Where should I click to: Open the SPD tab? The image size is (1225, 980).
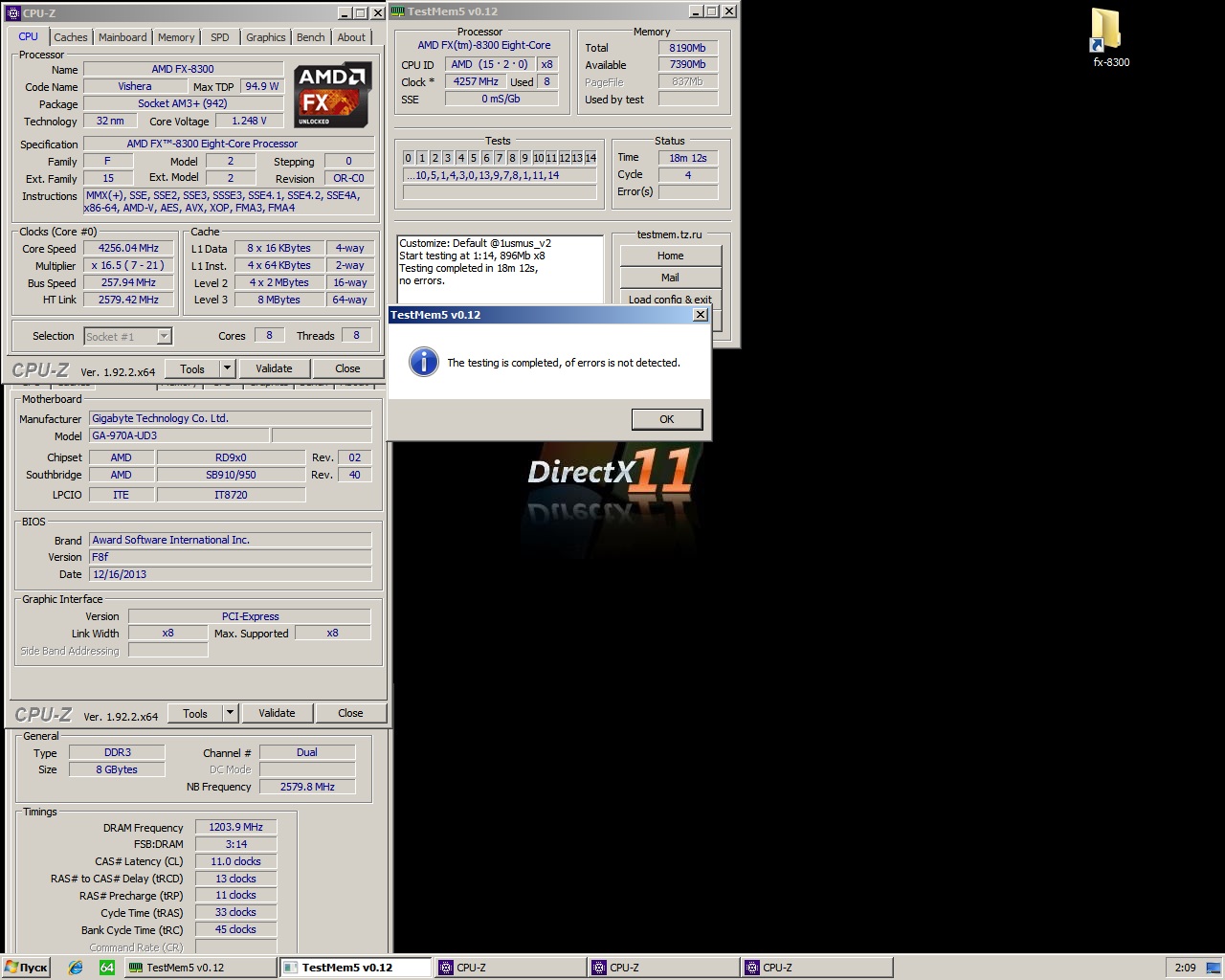pyautogui.click(x=220, y=37)
